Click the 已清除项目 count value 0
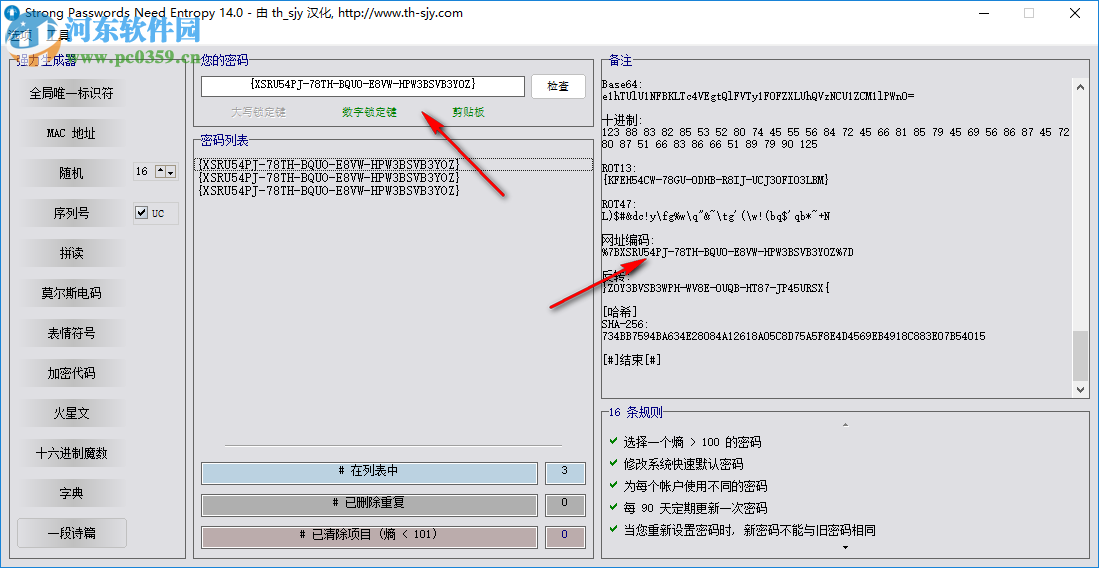 point(565,536)
